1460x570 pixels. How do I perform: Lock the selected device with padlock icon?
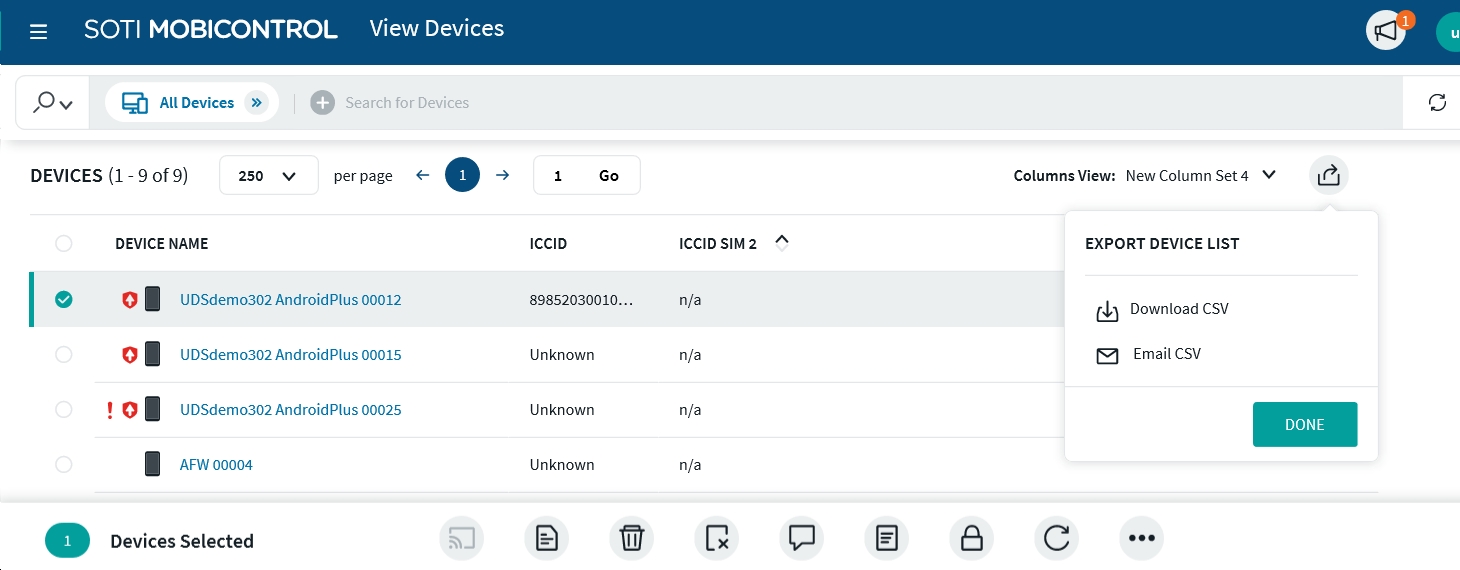(971, 540)
